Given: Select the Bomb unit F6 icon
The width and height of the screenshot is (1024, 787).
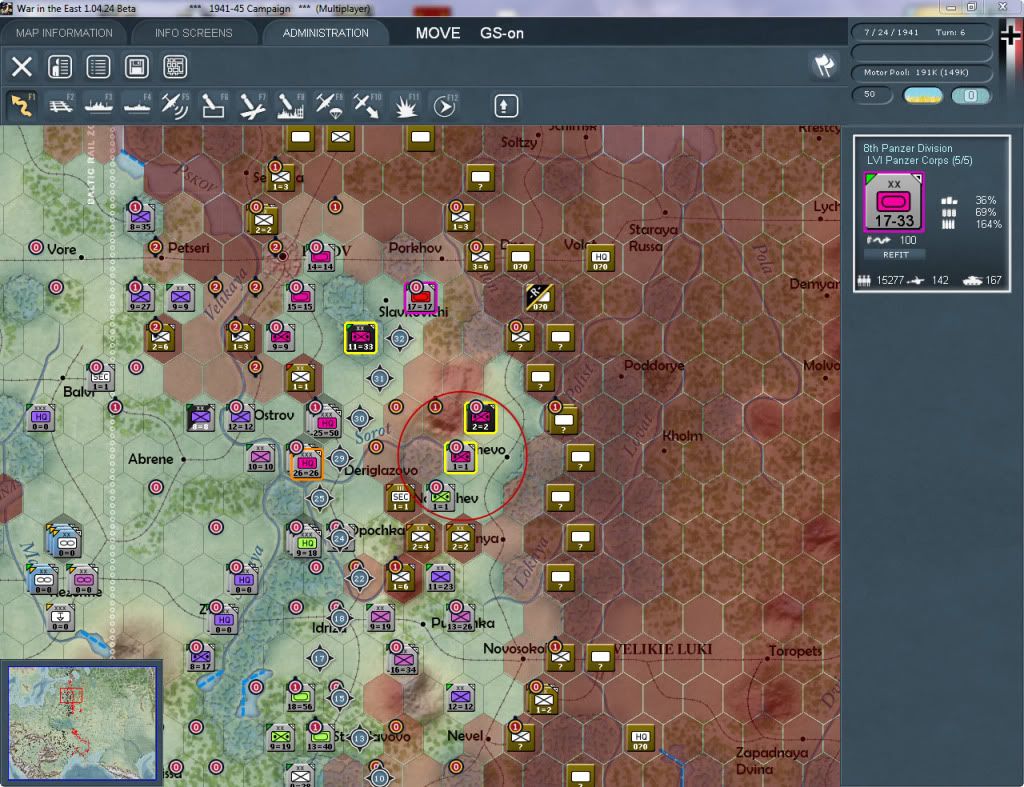Looking at the screenshot, I should pos(214,106).
